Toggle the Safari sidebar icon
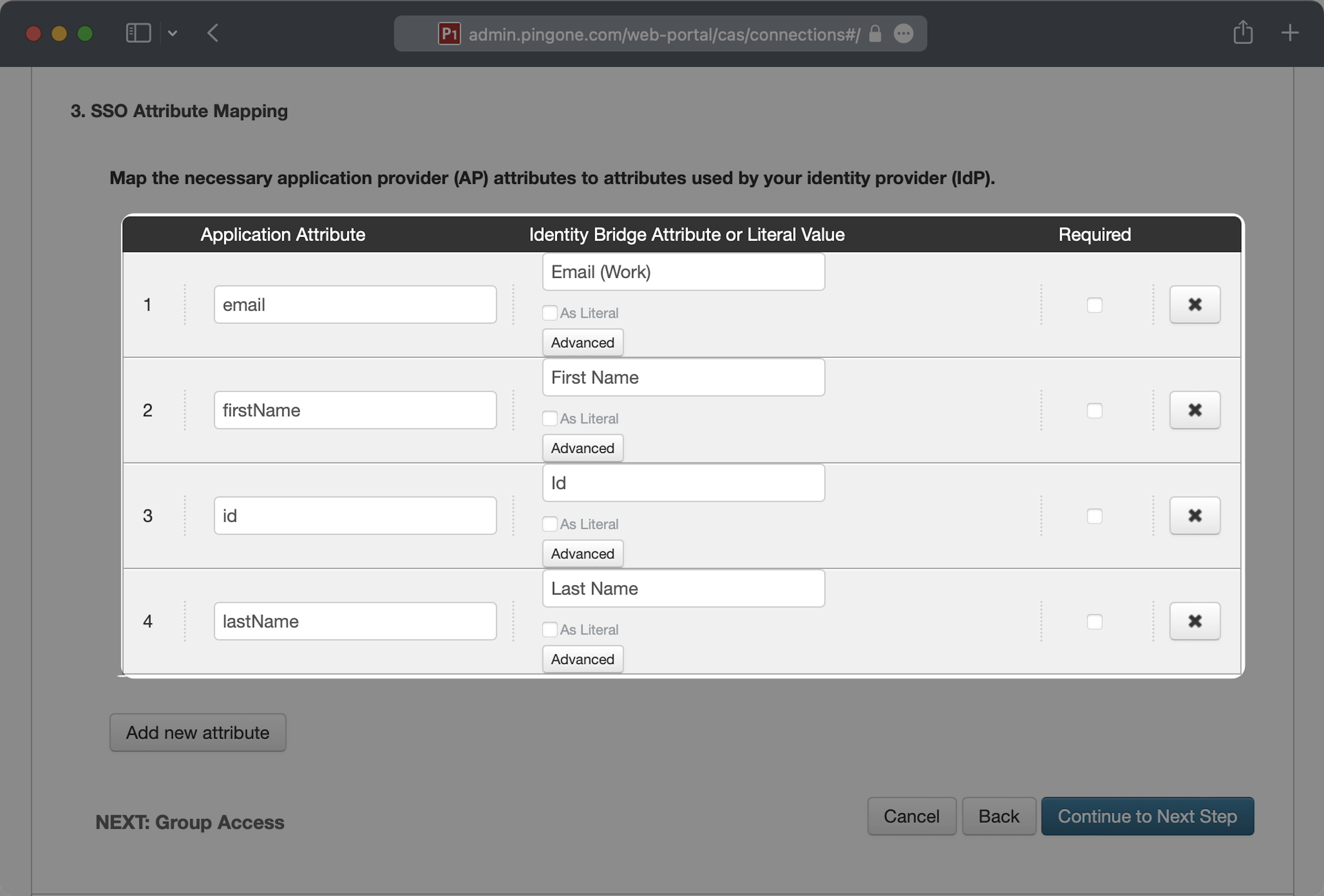 [x=138, y=33]
